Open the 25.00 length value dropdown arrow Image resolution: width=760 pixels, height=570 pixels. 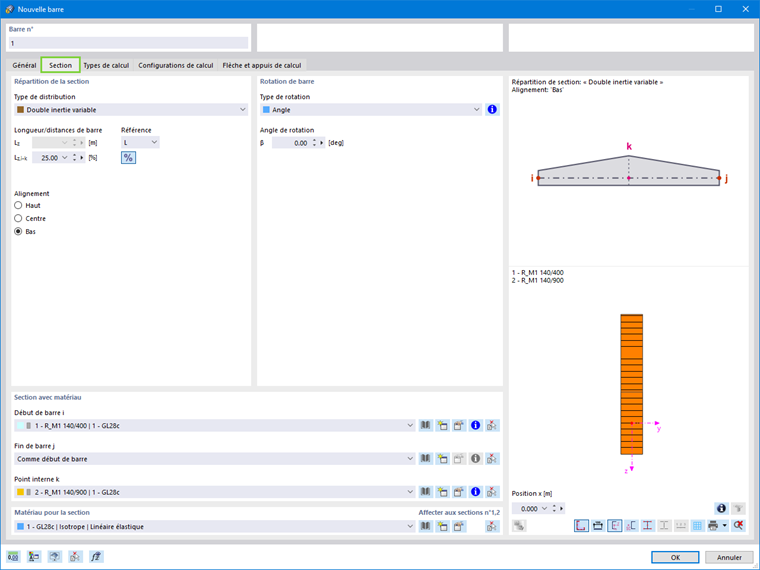pos(64,158)
